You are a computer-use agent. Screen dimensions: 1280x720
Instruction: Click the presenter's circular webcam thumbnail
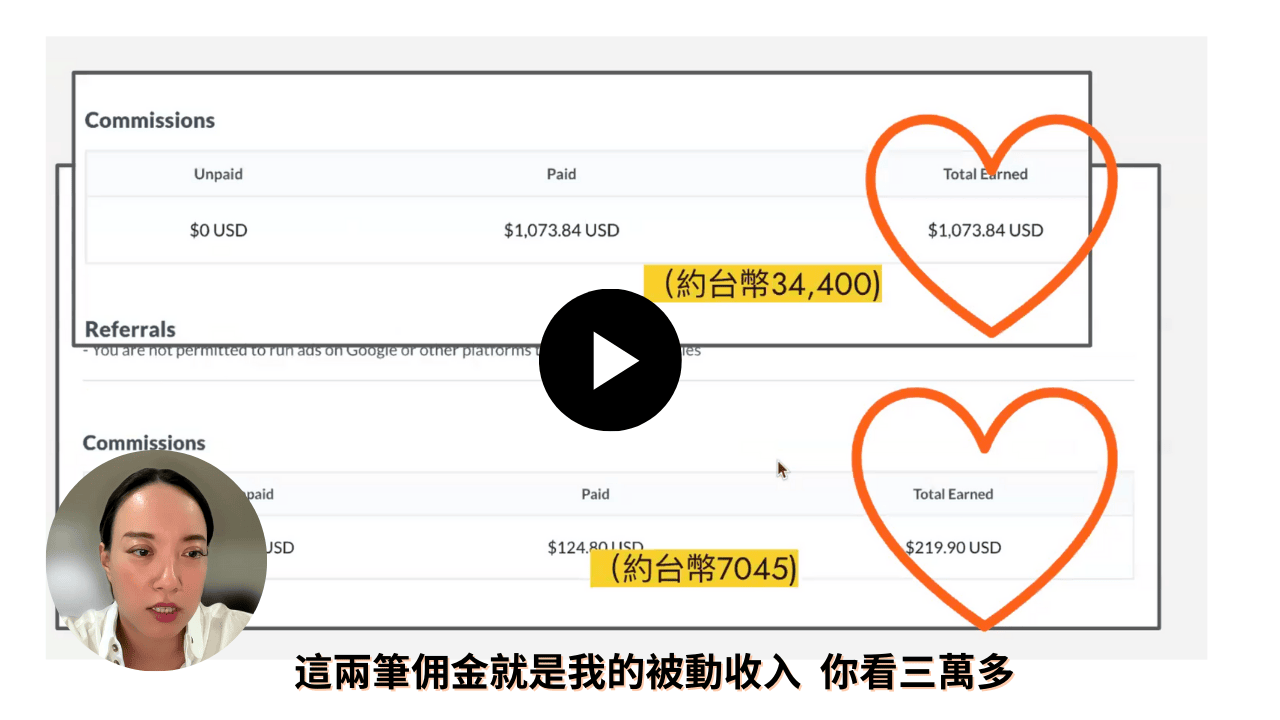pos(156,560)
